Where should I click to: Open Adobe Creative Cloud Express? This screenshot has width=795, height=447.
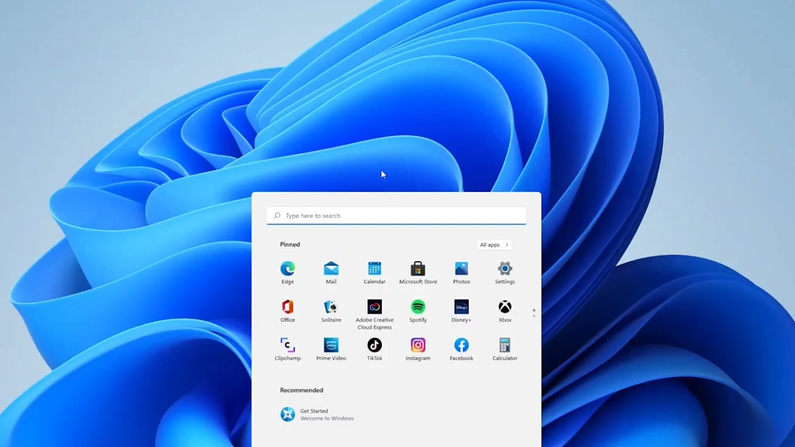tap(374, 308)
